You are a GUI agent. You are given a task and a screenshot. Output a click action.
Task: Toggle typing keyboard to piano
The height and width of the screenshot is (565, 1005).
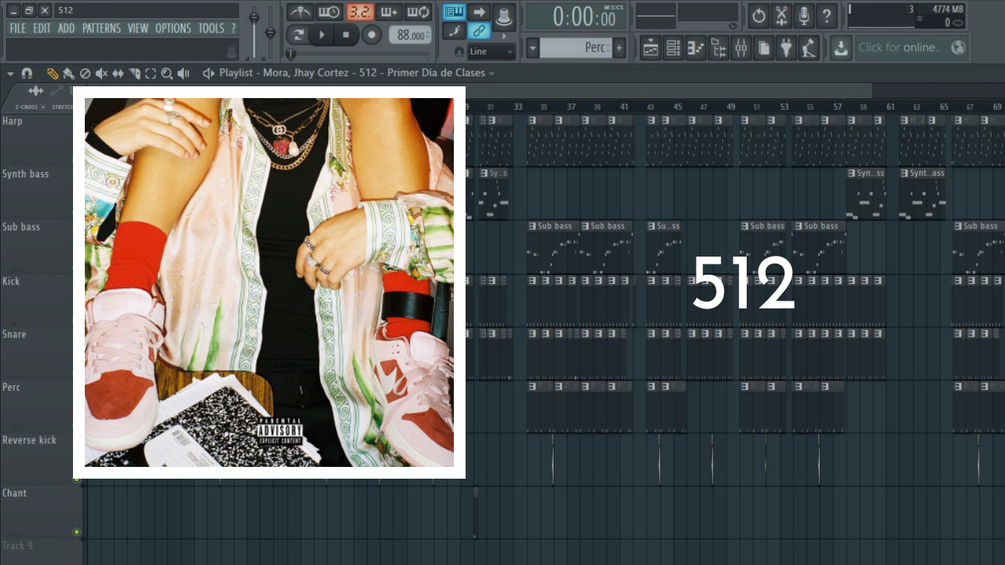(x=454, y=12)
